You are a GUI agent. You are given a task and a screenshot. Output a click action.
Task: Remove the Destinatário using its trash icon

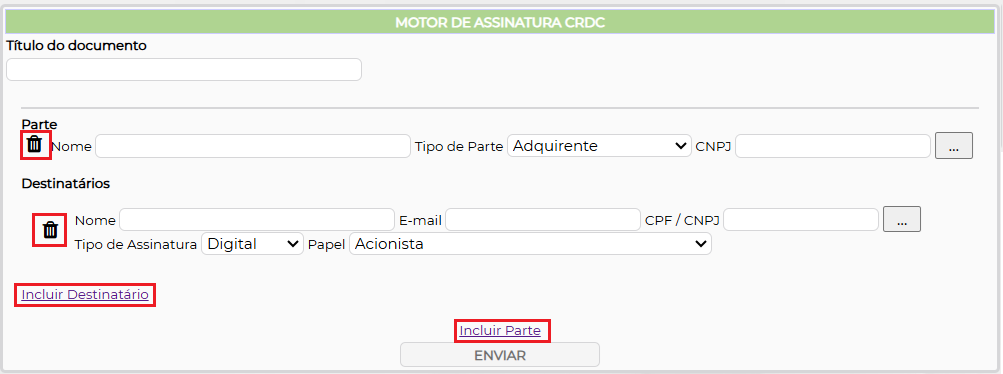[x=50, y=230]
